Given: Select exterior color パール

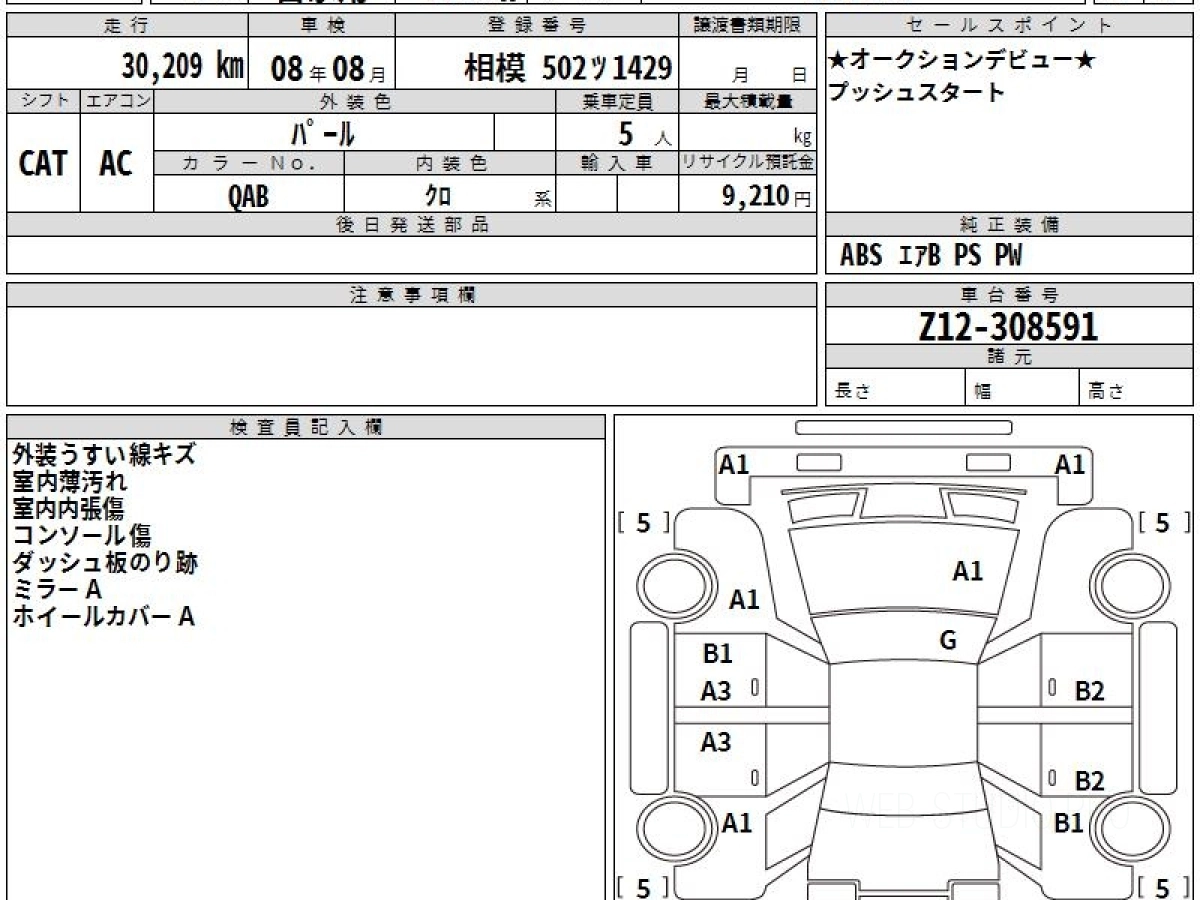Looking at the screenshot, I should (323, 132).
